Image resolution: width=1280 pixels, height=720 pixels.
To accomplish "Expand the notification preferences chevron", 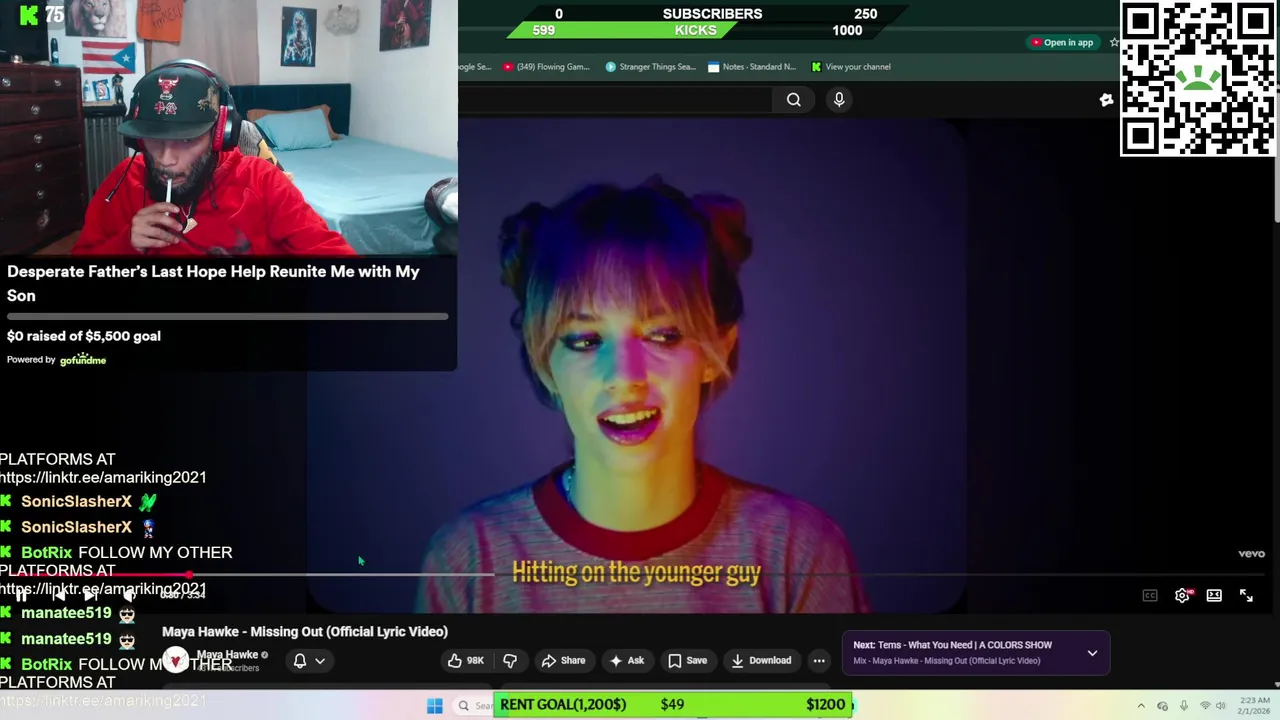I will [x=320, y=660].
